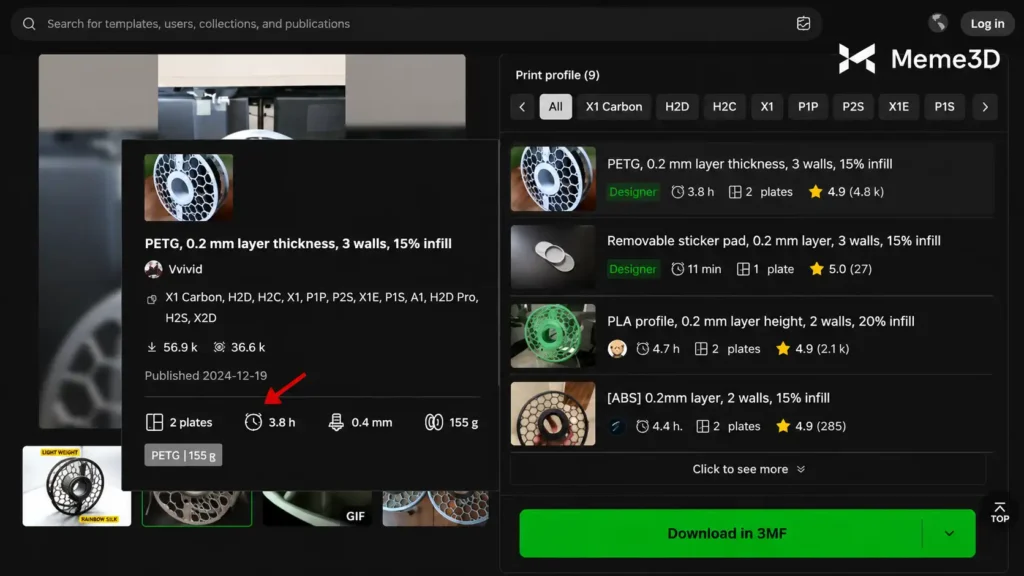Viewport: 1024px width, 576px height.
Task: Open the profile popup thumbnail image
Action: tap(189, 187)
